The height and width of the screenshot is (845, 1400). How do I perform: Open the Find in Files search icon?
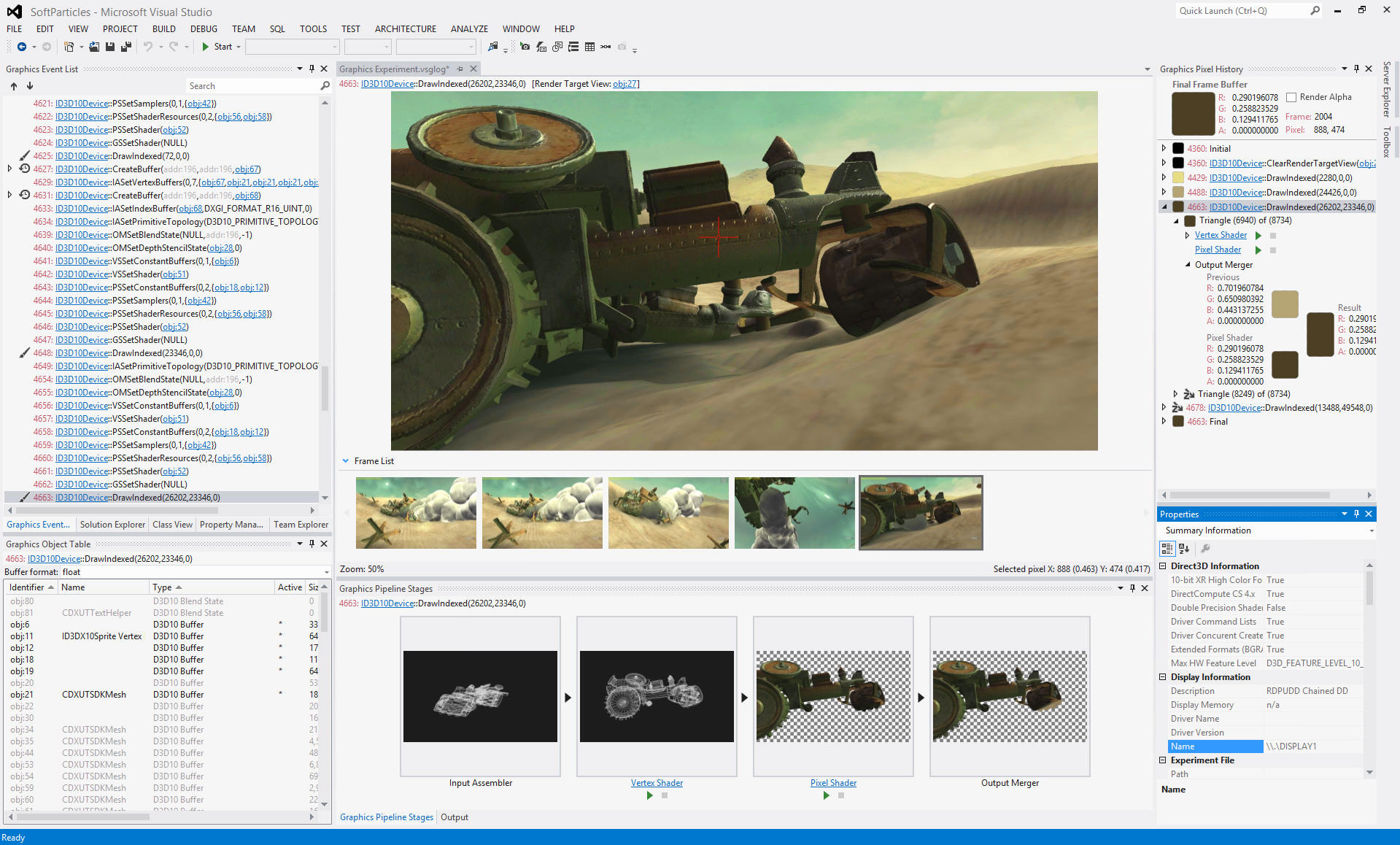[493, 46]
